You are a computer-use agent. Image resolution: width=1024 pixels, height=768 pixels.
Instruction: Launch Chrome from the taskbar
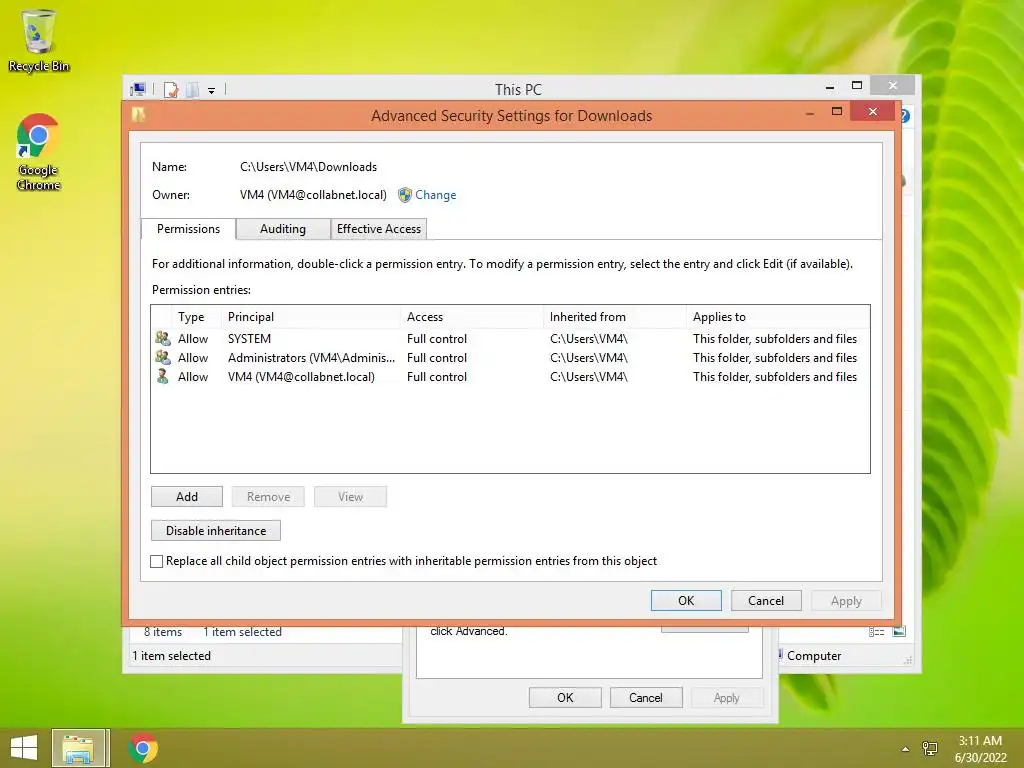(143, 748)
